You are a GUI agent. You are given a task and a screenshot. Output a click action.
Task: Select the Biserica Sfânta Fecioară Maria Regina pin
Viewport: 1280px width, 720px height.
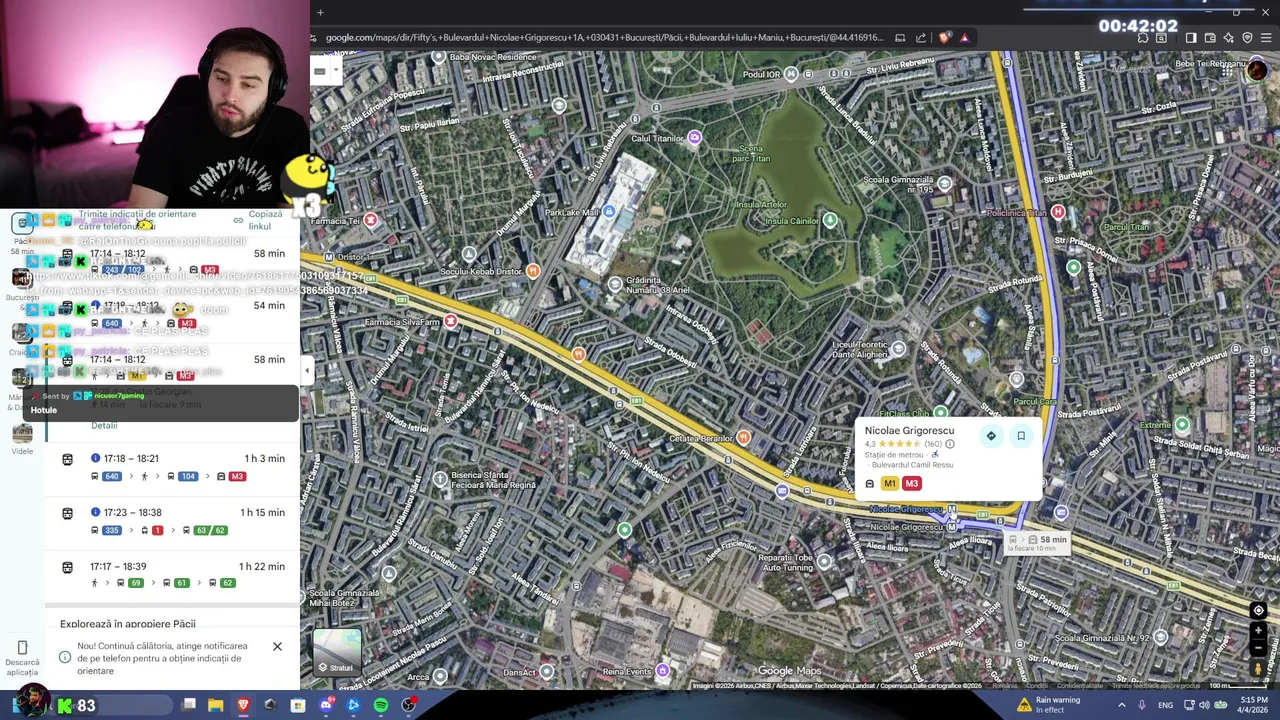pos(440,479)
